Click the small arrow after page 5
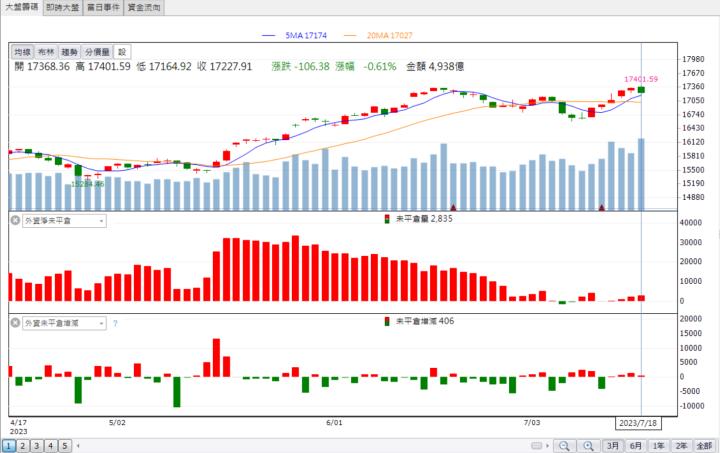Image resolution: width=720 pixels, height=453 pixels. [78, 445]
